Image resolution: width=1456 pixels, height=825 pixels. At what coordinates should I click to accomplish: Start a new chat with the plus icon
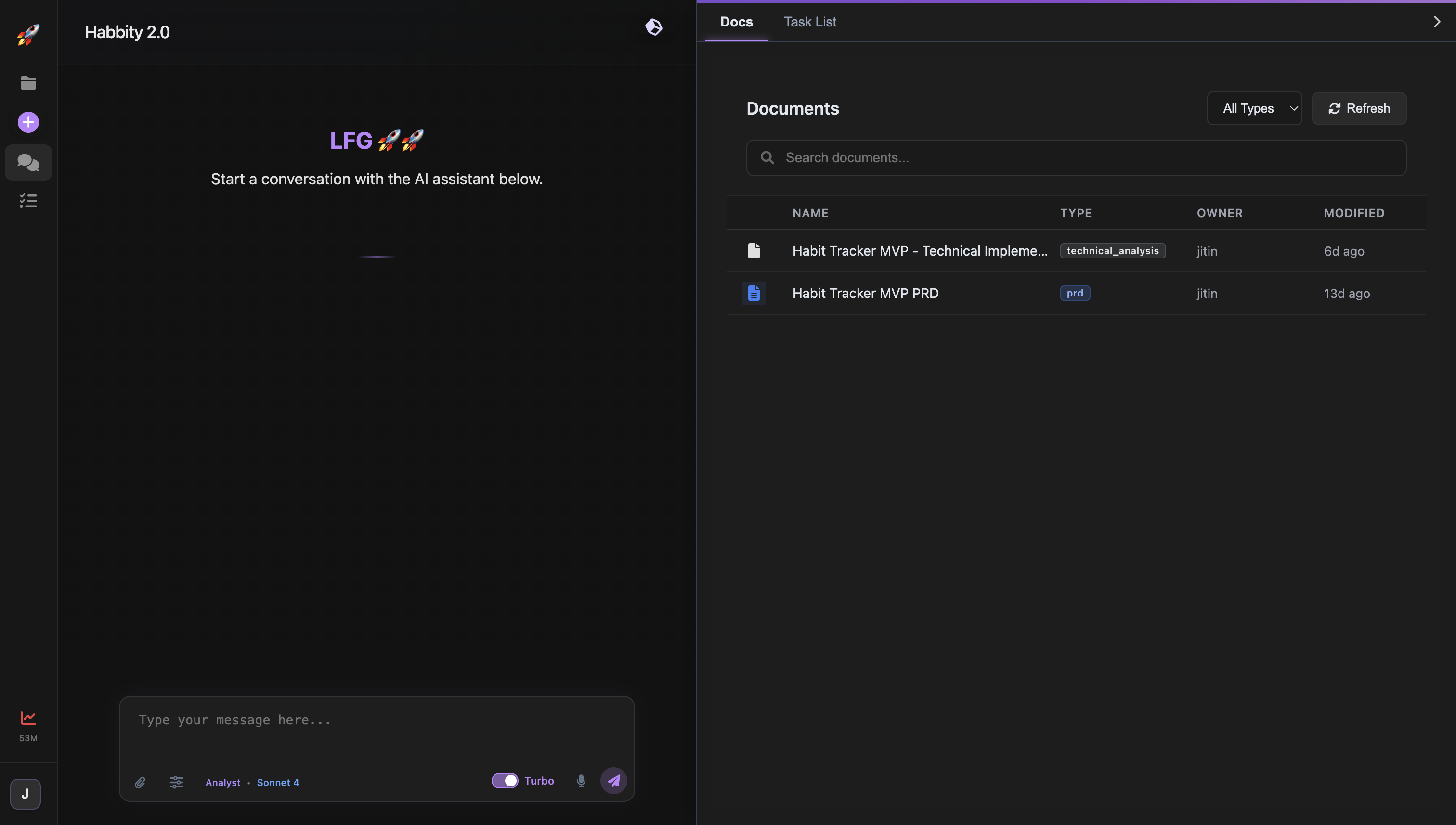pos(28,122)
